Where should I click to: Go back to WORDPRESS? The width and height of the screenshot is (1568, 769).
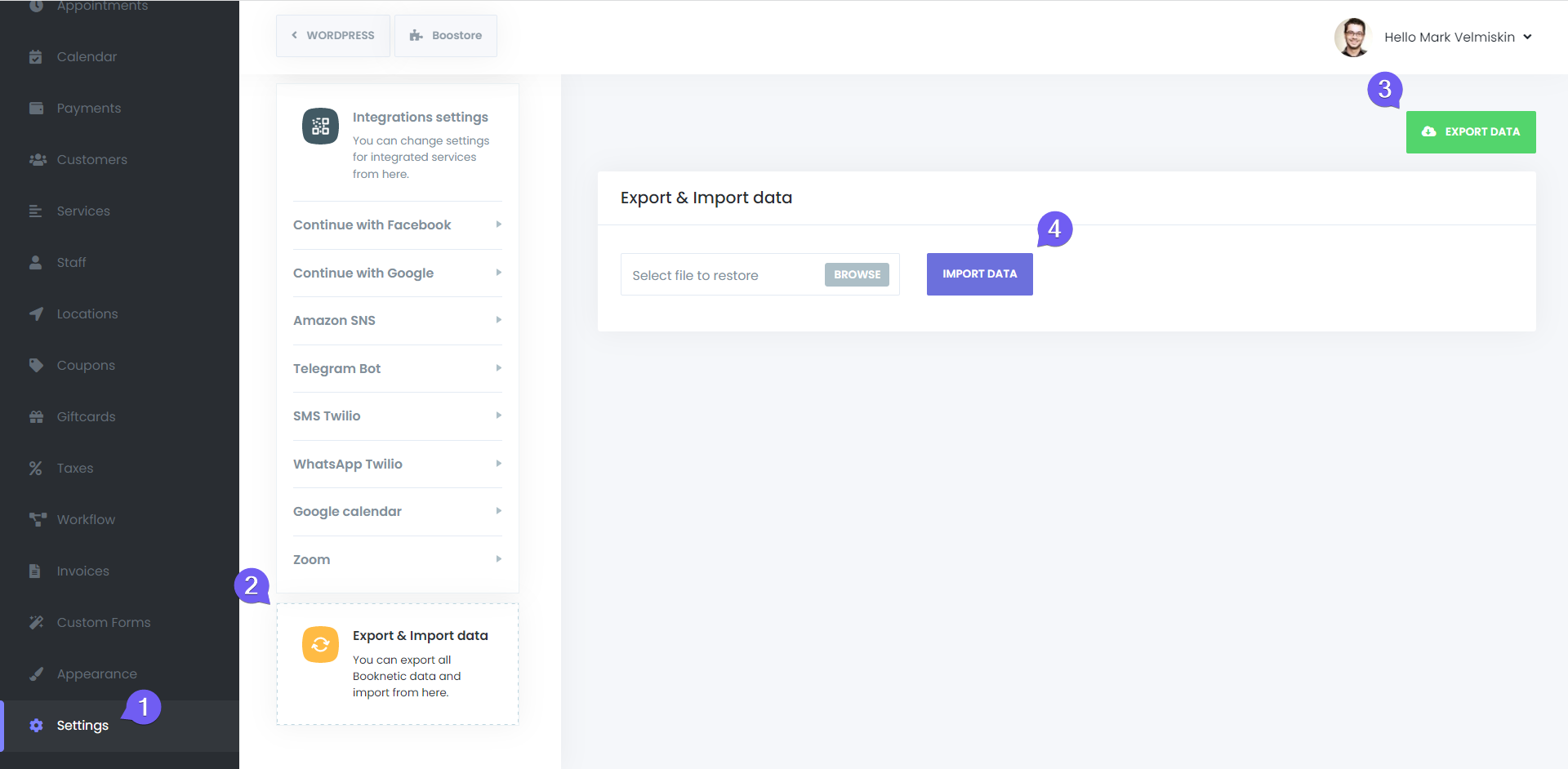333,35
